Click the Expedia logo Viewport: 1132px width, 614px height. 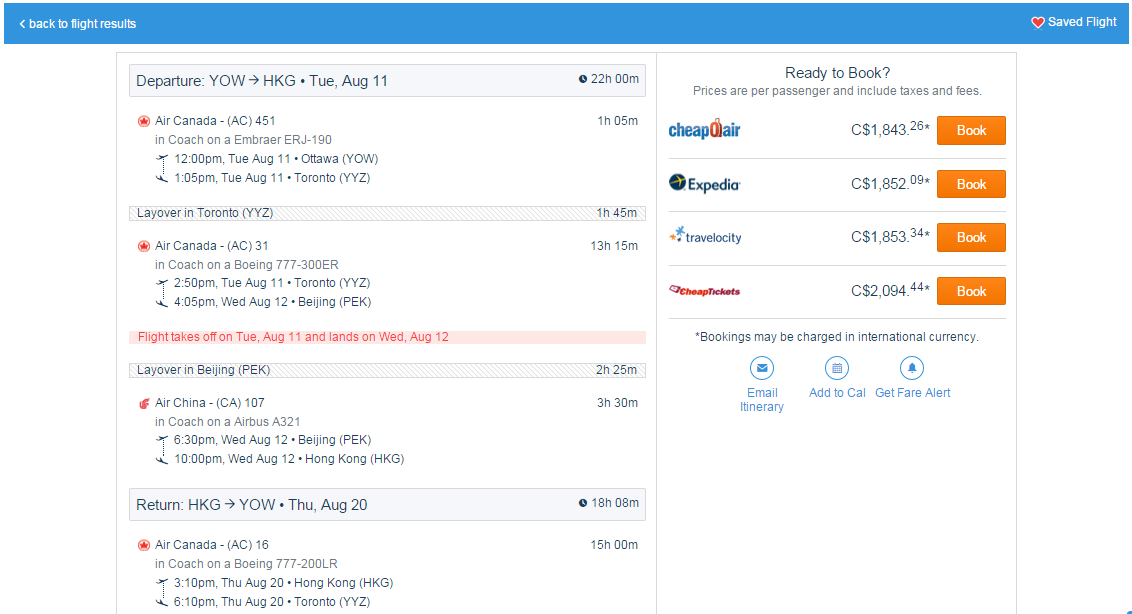tap(704, 183)
